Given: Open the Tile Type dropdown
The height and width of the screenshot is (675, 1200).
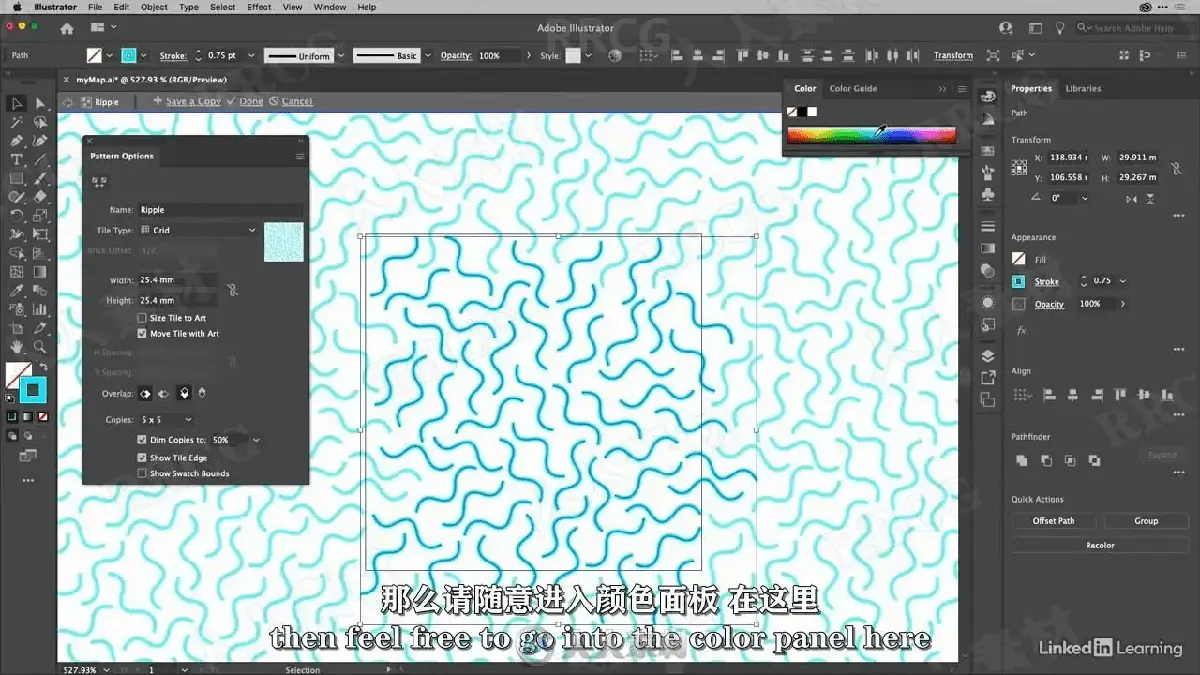Looking at the screenshot, I should [198, 230].
